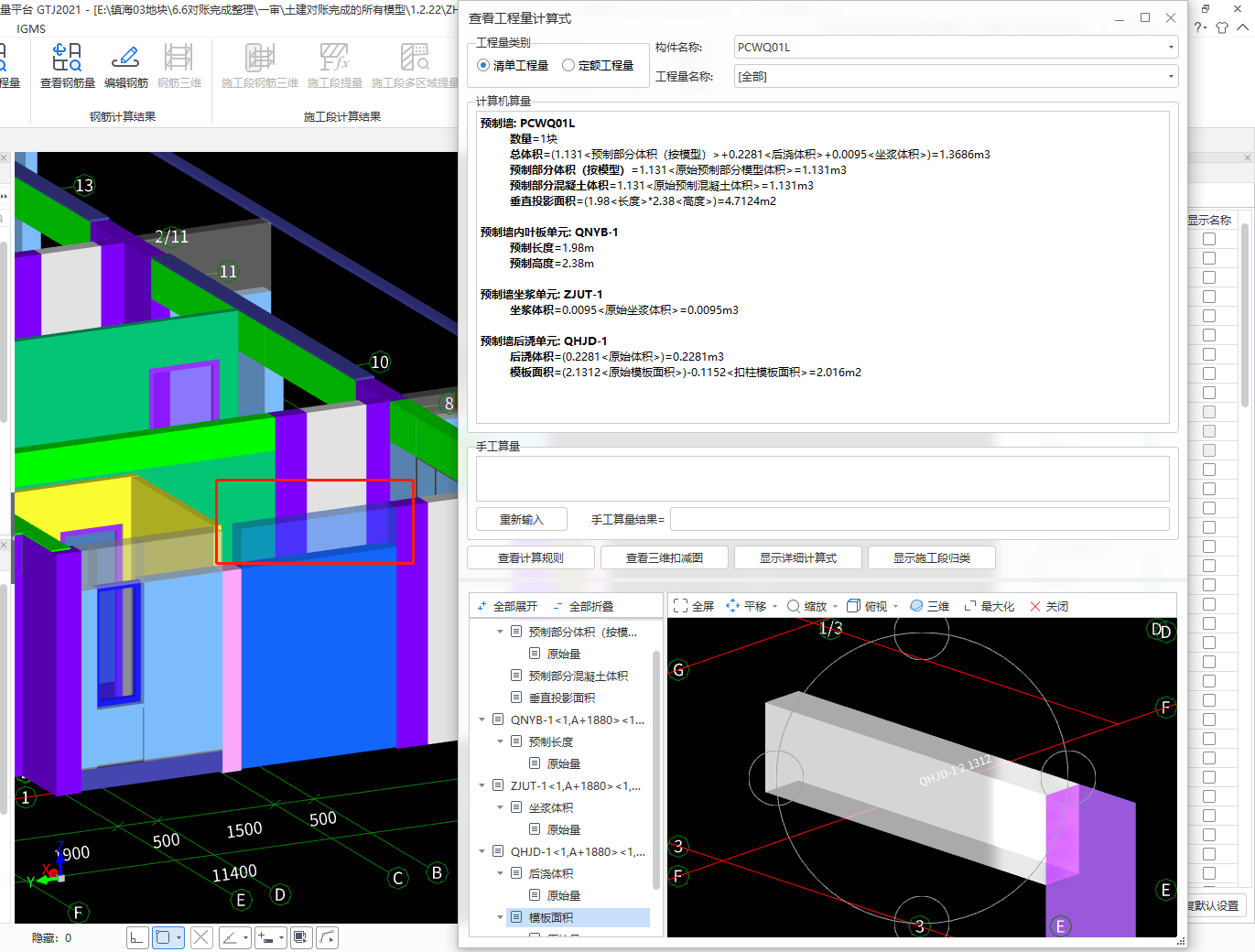
Task: Select 垂直投影面积 tree item
Action: pyautogui.click(x=561, y=698)
